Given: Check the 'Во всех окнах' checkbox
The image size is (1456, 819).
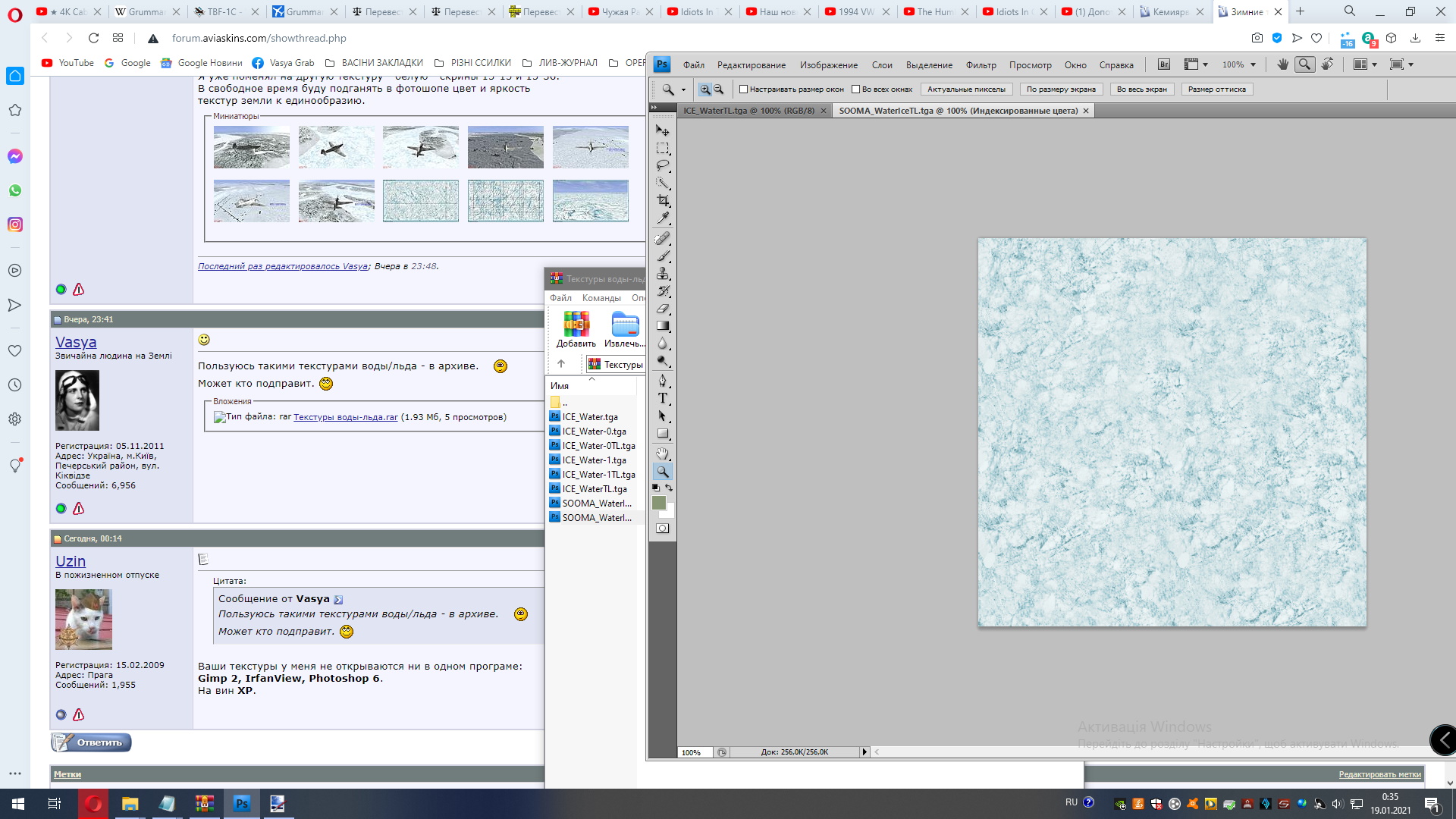Looking at the screenshot, I should [x=856, y=89].
